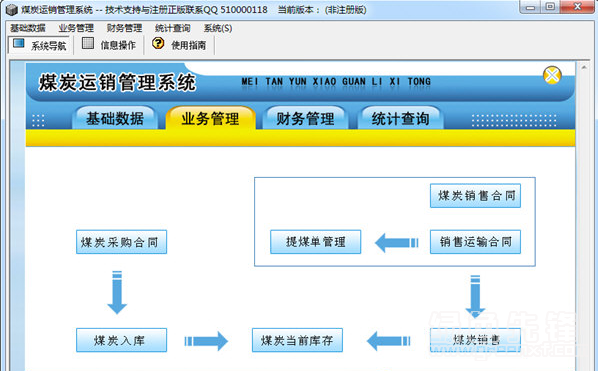The height and width of the screenshot is (371, 598).
Task: Close the navigation panel with yellow X
Action: [x=552, y=75]
